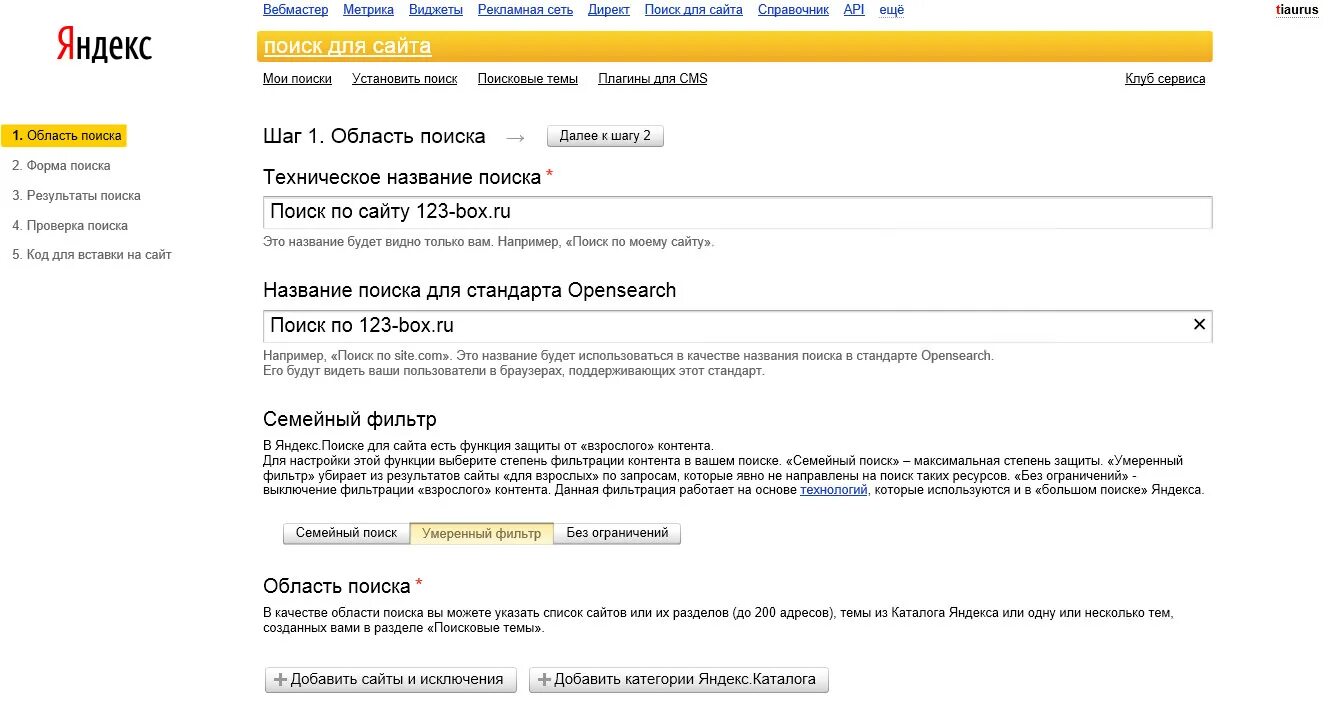Expand the ещё services menu
Screen dimensions: 1333x728
pyautogui.click(x=891, y=10)
